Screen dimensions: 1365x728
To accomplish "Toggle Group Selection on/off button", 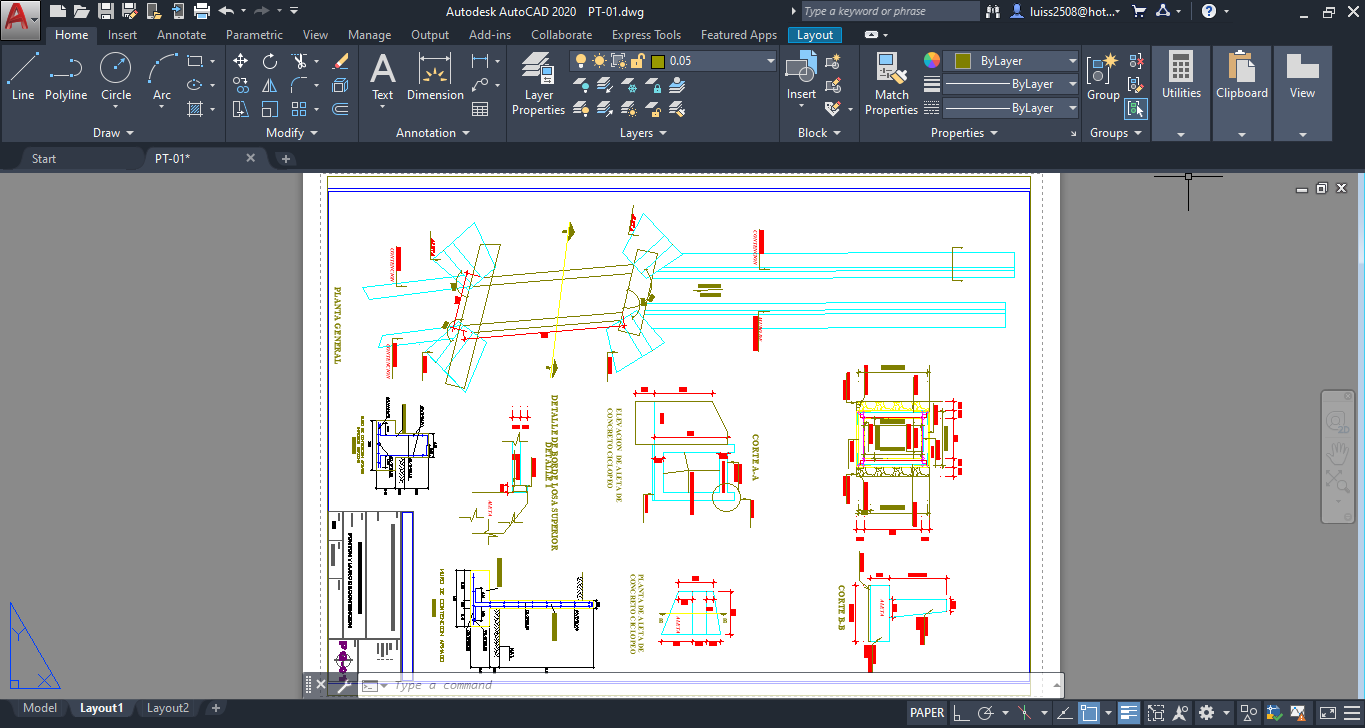I will tap(1136, 109).
